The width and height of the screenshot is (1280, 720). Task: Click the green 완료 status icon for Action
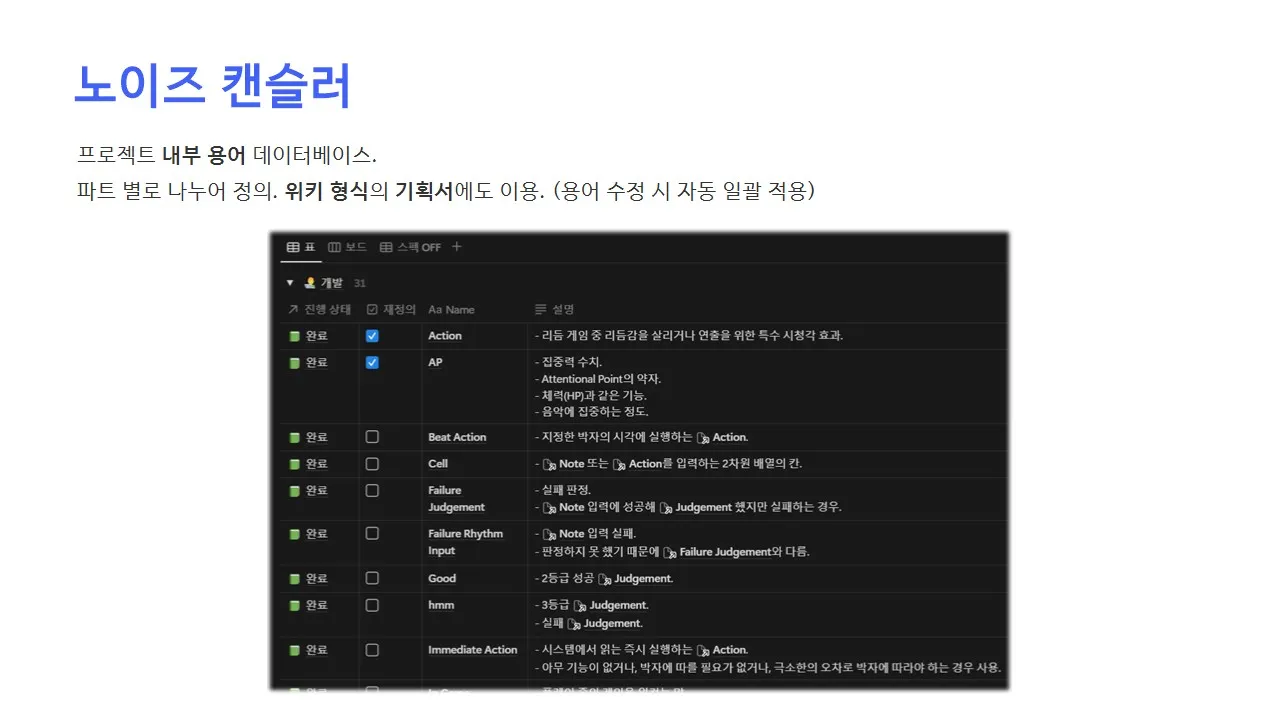294,336
